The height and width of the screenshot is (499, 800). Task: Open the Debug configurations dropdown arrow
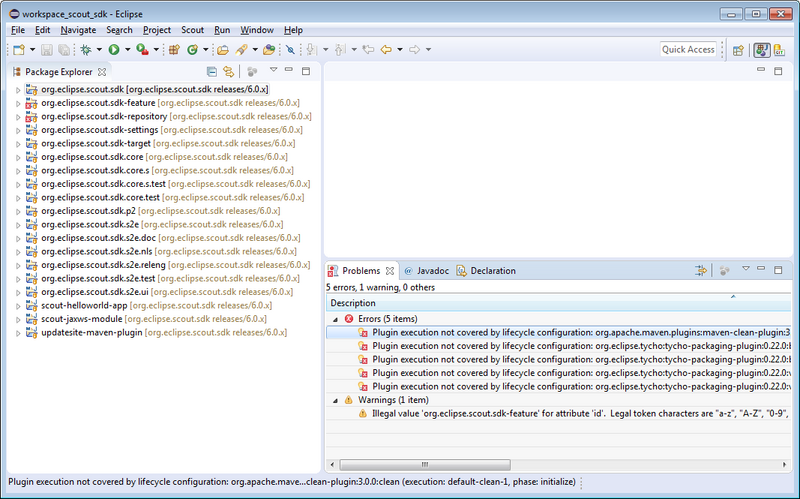point(99,49)
